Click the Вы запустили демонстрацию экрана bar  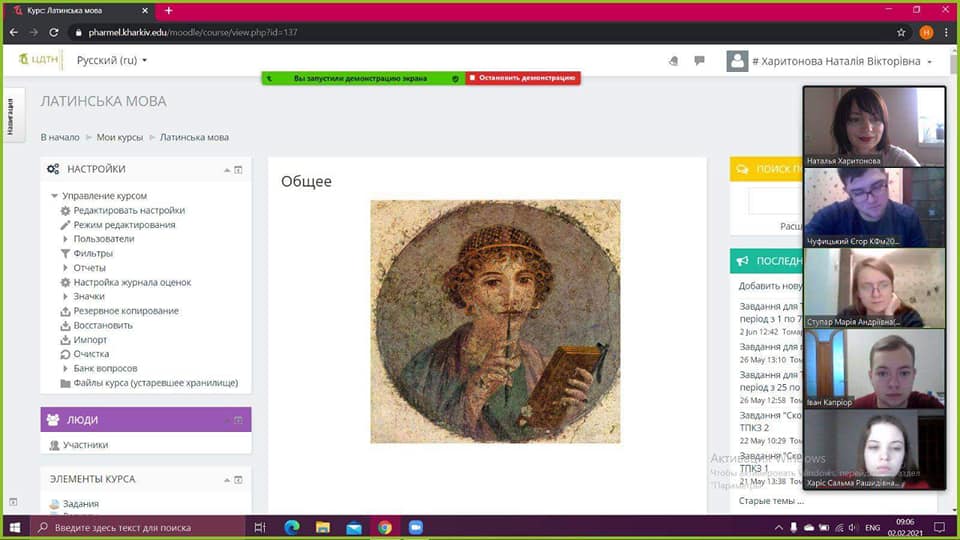[363, 78]
